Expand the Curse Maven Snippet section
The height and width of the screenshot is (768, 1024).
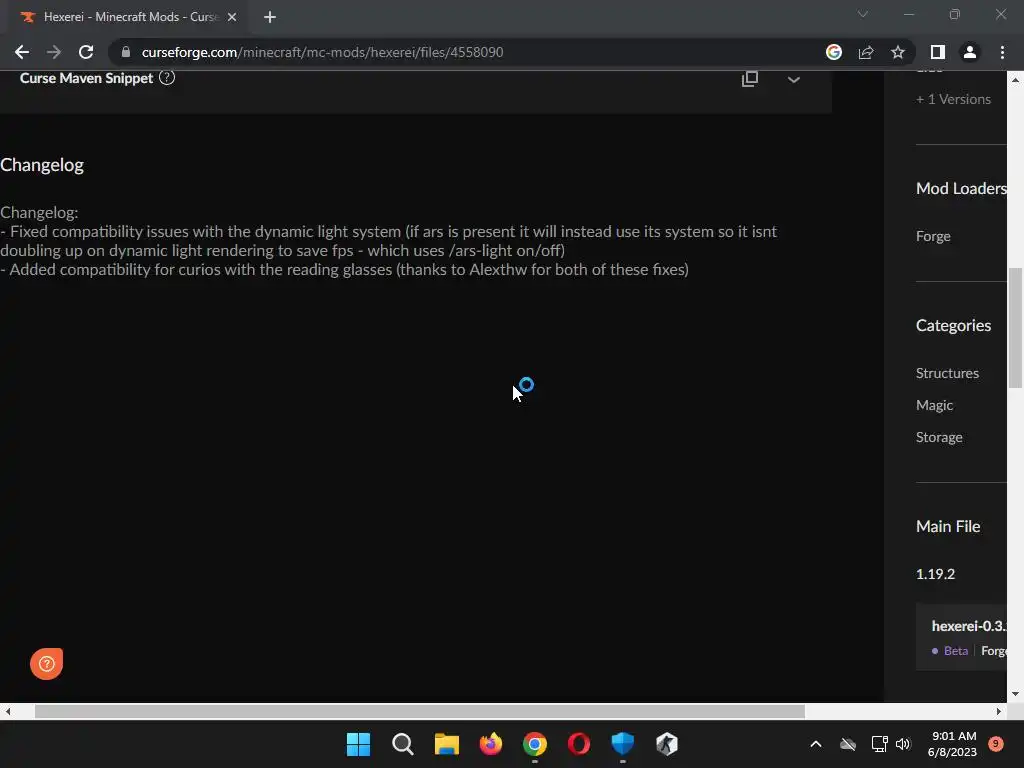pos(793,80)
